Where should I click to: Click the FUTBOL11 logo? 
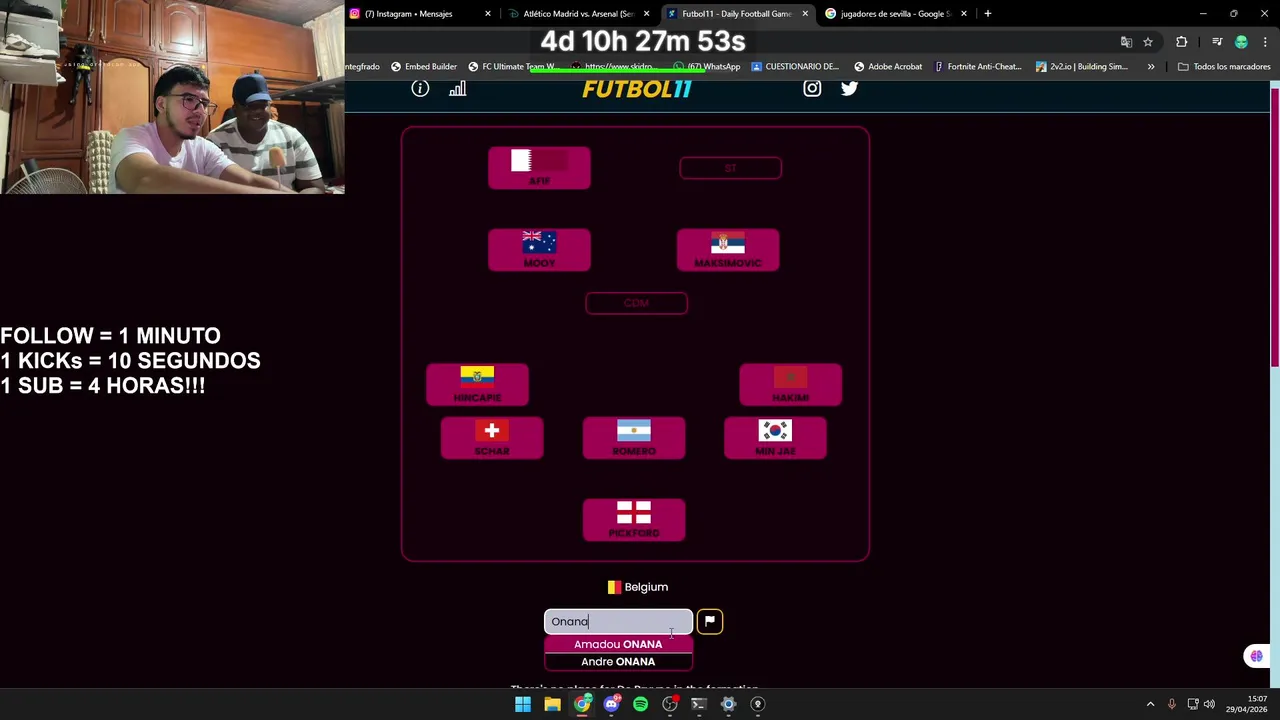pyautogui.click(x=637, y=89)
